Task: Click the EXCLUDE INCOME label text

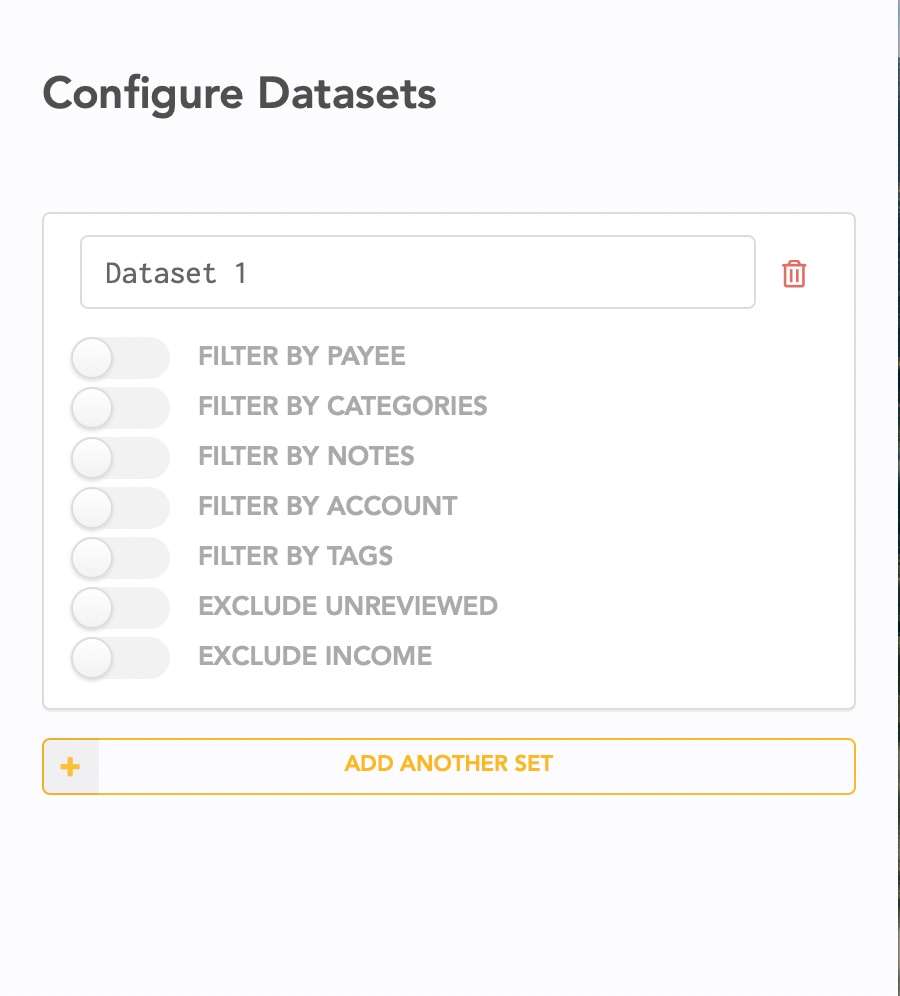Action: point(315,656)
